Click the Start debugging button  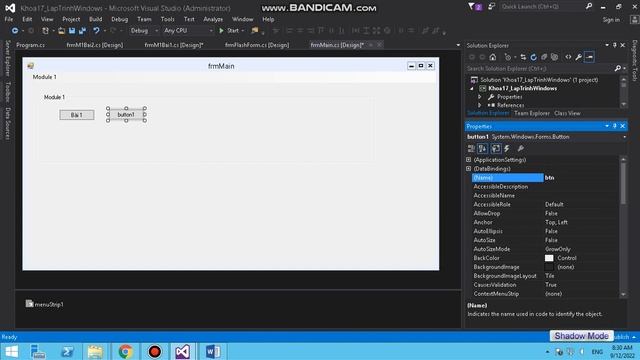point(229,31)
